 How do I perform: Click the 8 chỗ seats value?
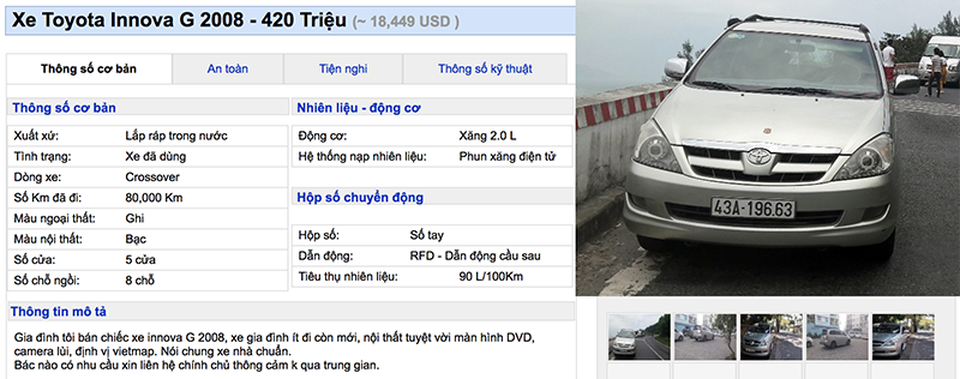point(140,281)
